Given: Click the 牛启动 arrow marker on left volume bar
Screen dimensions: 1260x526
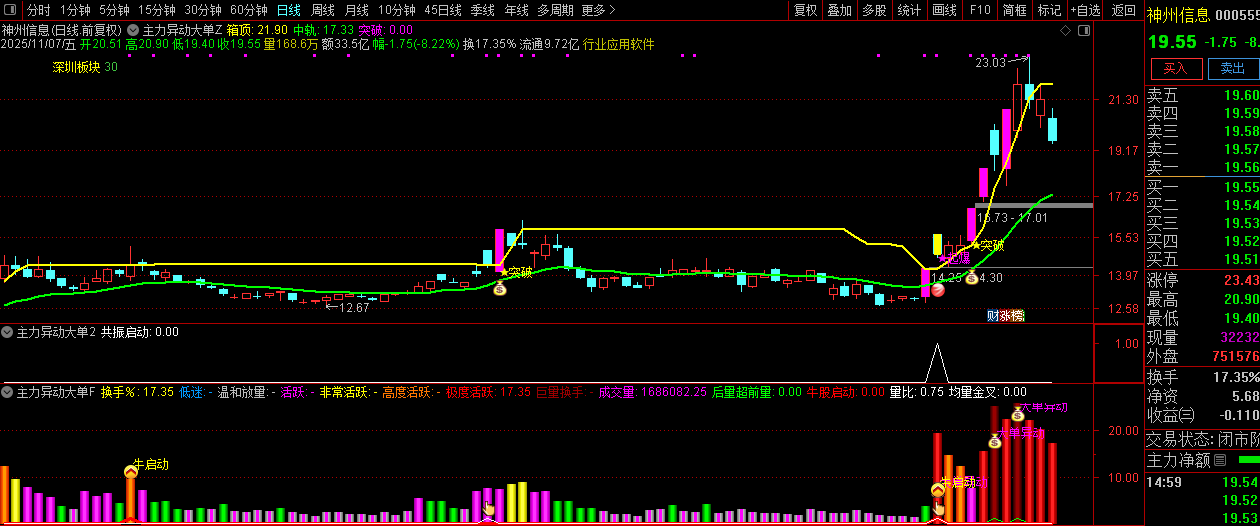Looking at the screenshot, I should (x=130, y=471).
